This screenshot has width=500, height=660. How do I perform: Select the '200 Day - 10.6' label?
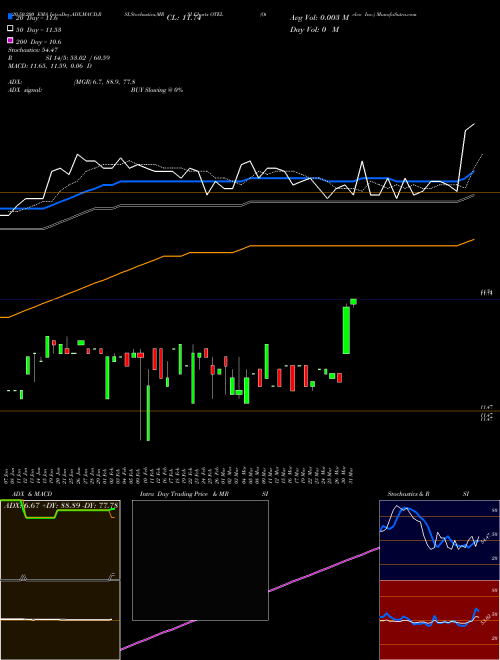38,42
